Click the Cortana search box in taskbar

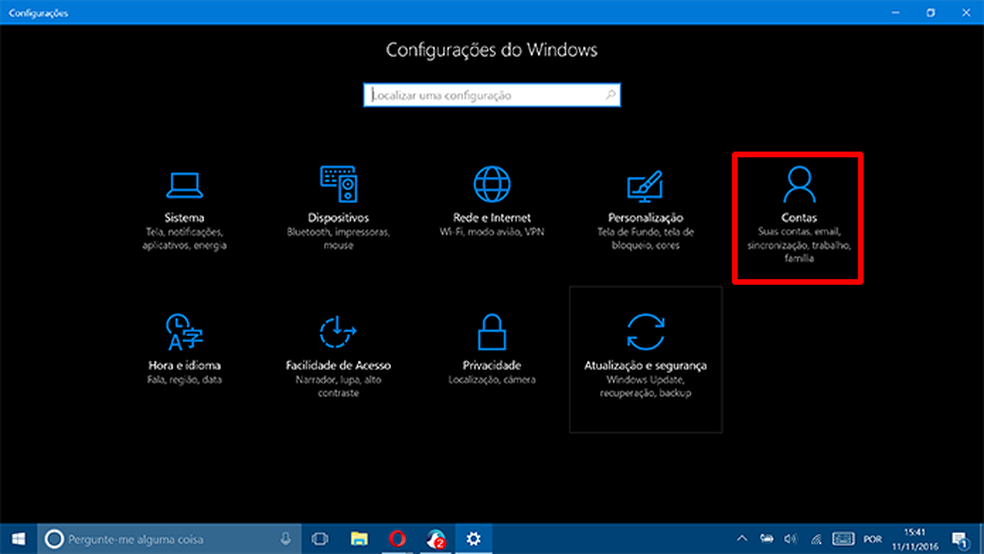169,539
